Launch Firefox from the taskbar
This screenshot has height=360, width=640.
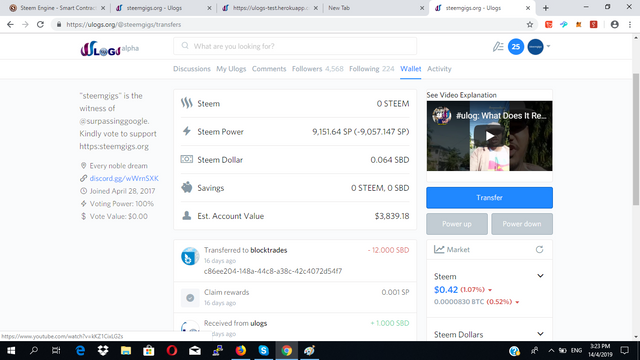[x=241, y=351]
